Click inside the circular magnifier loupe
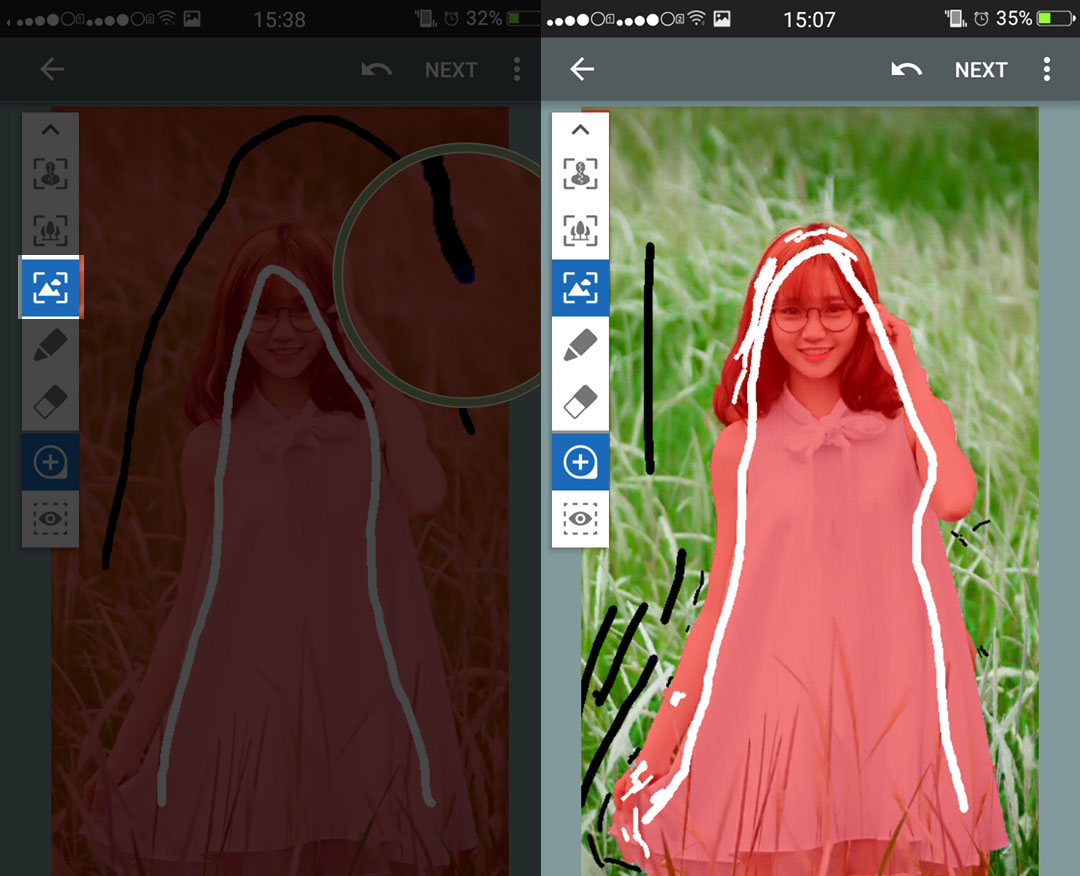 click(440, 275)
